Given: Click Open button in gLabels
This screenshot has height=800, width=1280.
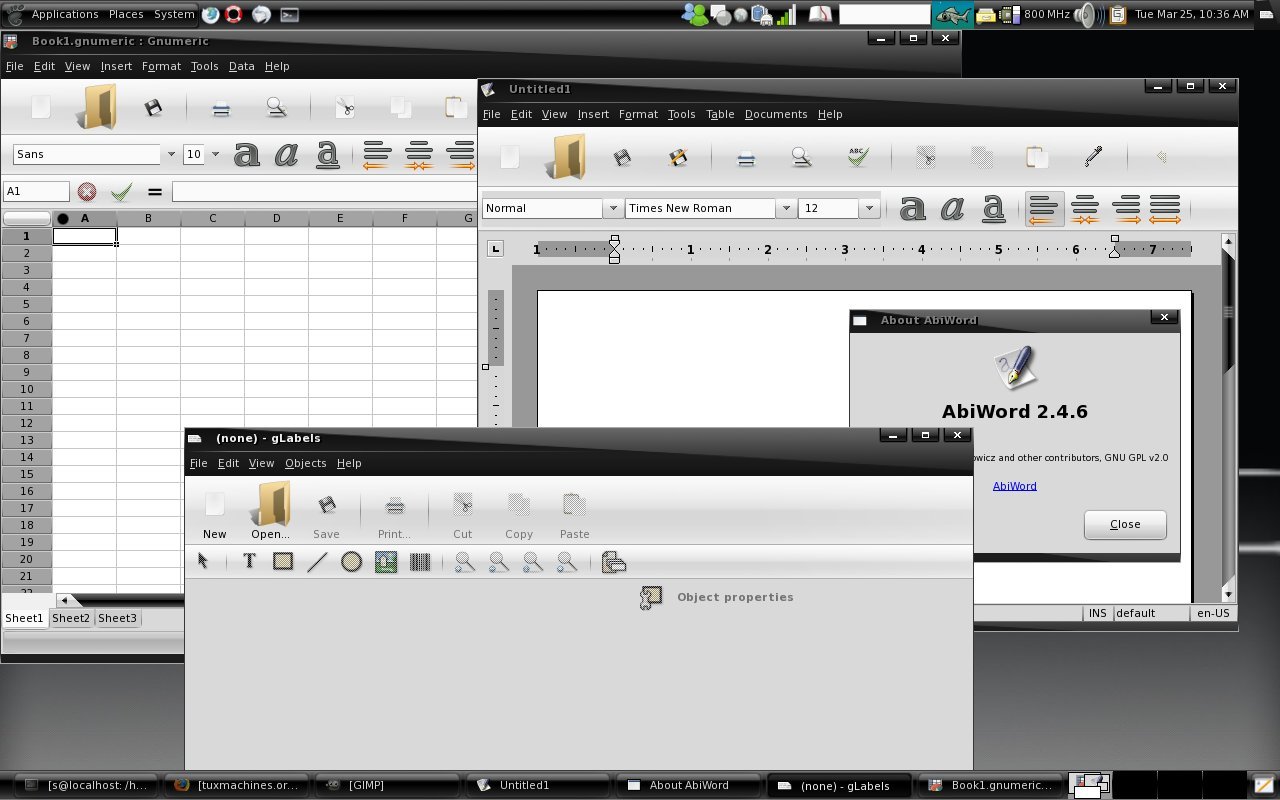Looking at the screenshot, I should coord(270,512).
